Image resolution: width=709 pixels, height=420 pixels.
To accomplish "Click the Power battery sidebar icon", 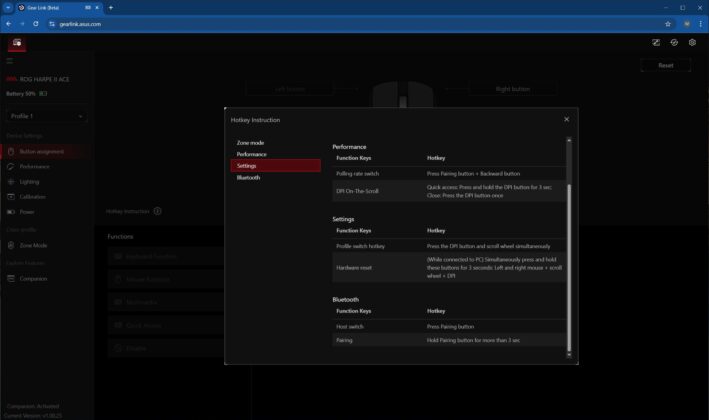I will 11,212.
